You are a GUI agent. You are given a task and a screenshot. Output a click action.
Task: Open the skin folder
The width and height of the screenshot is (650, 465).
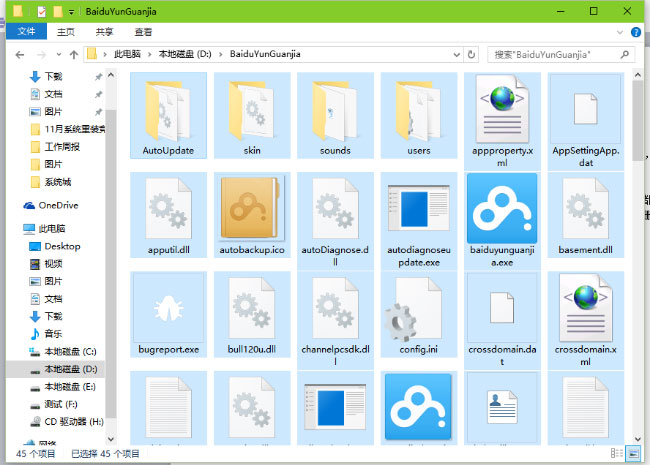[x=252, y=116]
